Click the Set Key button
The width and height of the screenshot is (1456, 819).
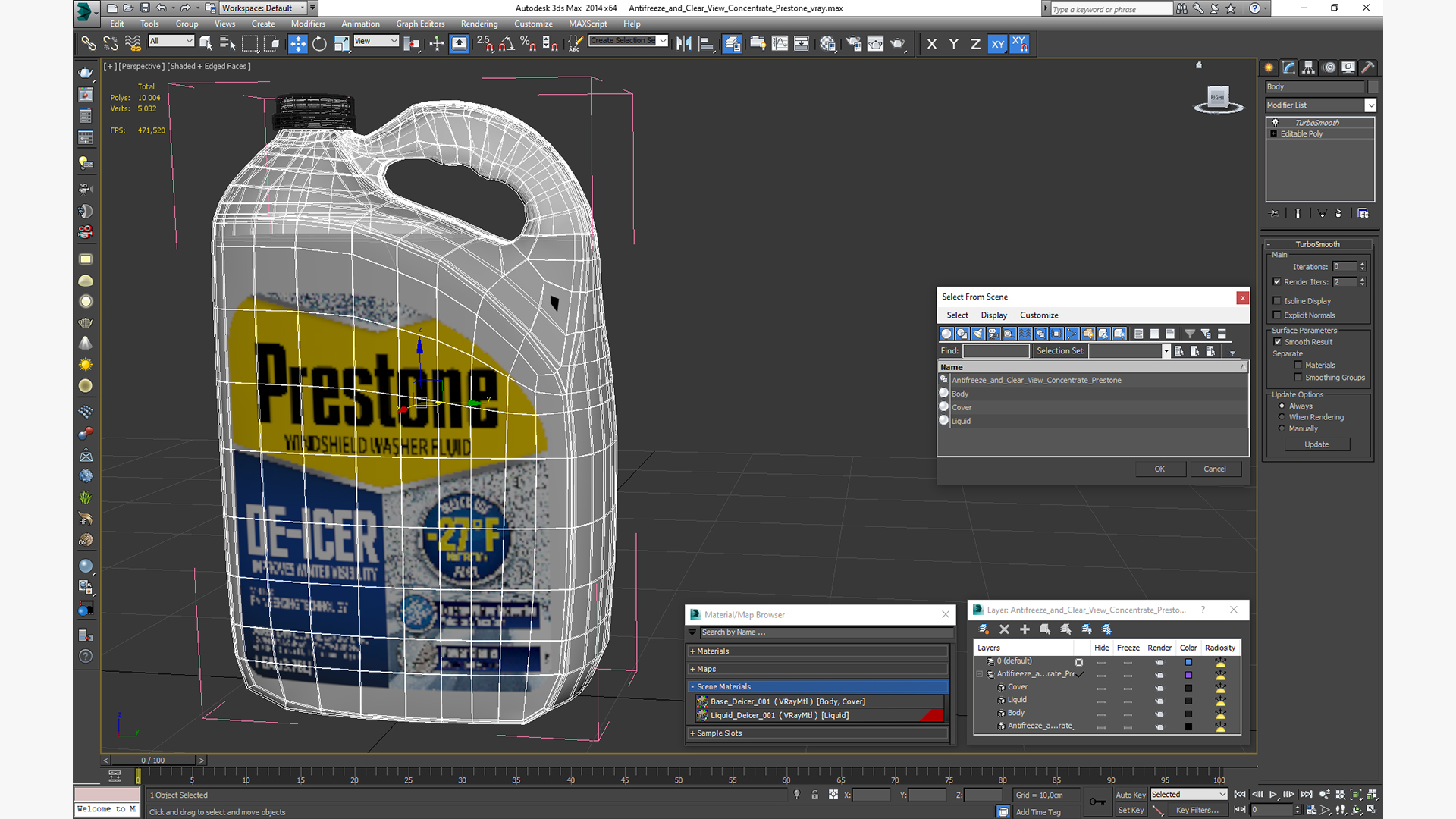[1131, 811]
